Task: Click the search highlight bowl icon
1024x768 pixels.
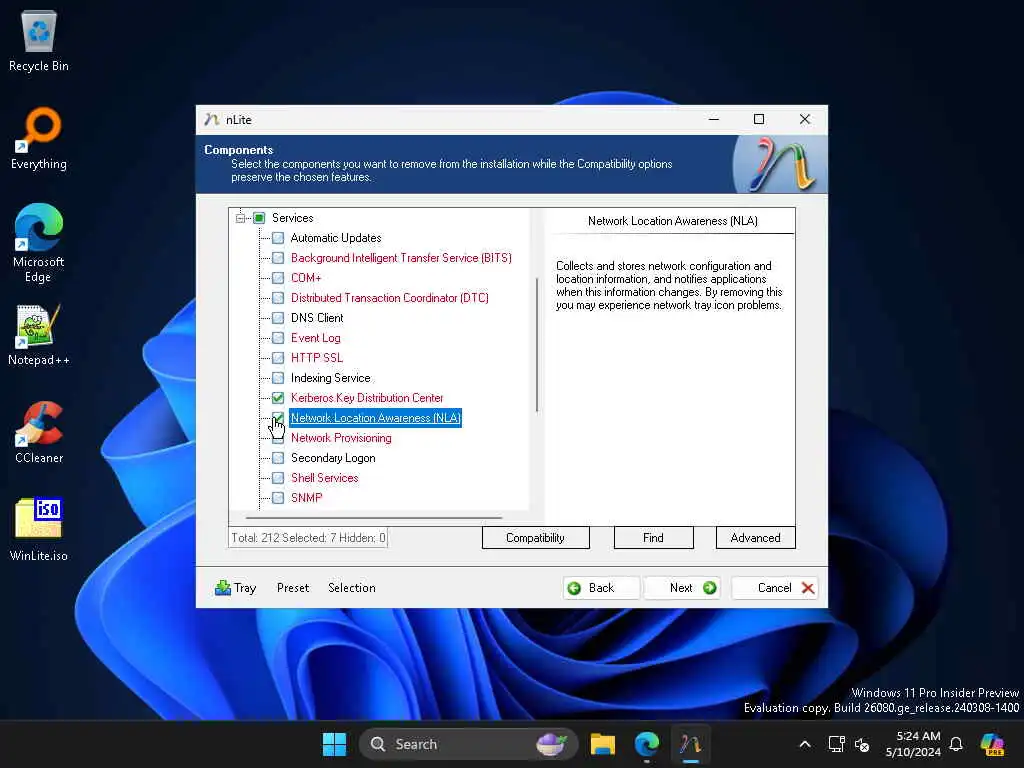Action: pos(551,744)
